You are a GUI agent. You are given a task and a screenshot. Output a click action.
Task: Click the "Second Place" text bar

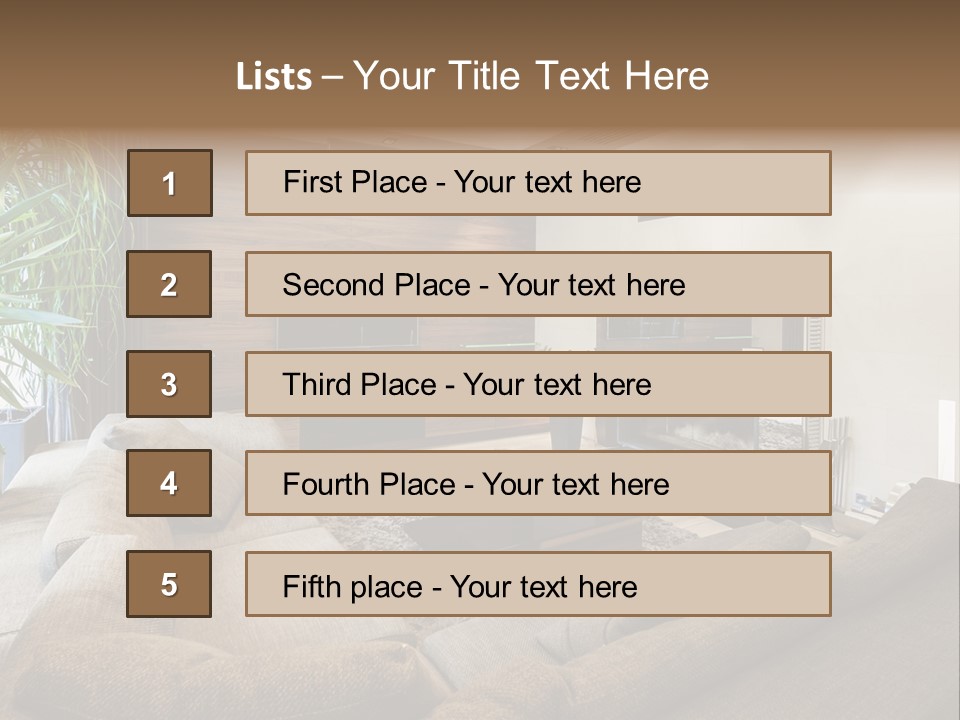coord(538,284)
